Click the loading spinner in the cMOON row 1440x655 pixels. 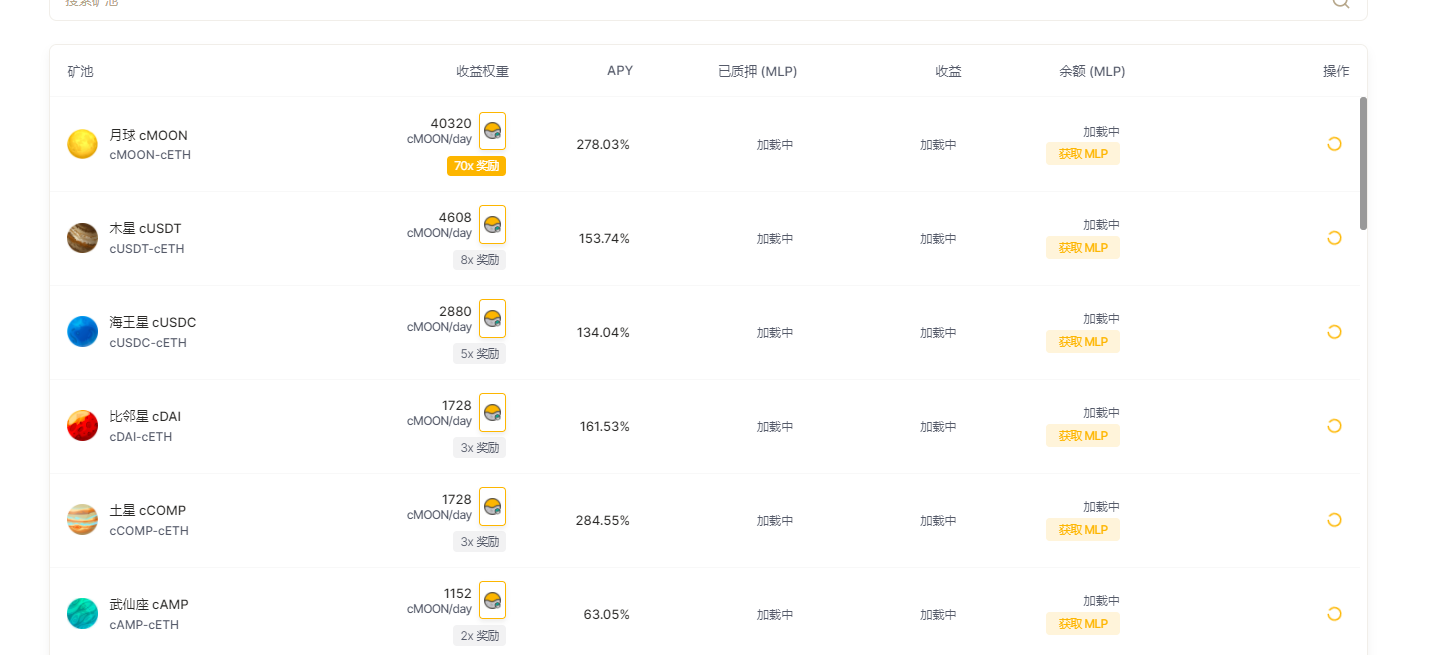pyautogui.click(x=1334, y=144)
